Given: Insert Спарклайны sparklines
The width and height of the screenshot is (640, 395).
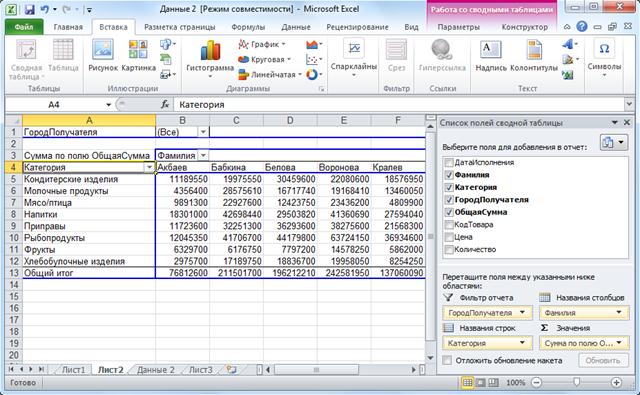Looking at the screenshot, I should pyautogui.click(x=353, y=58).
